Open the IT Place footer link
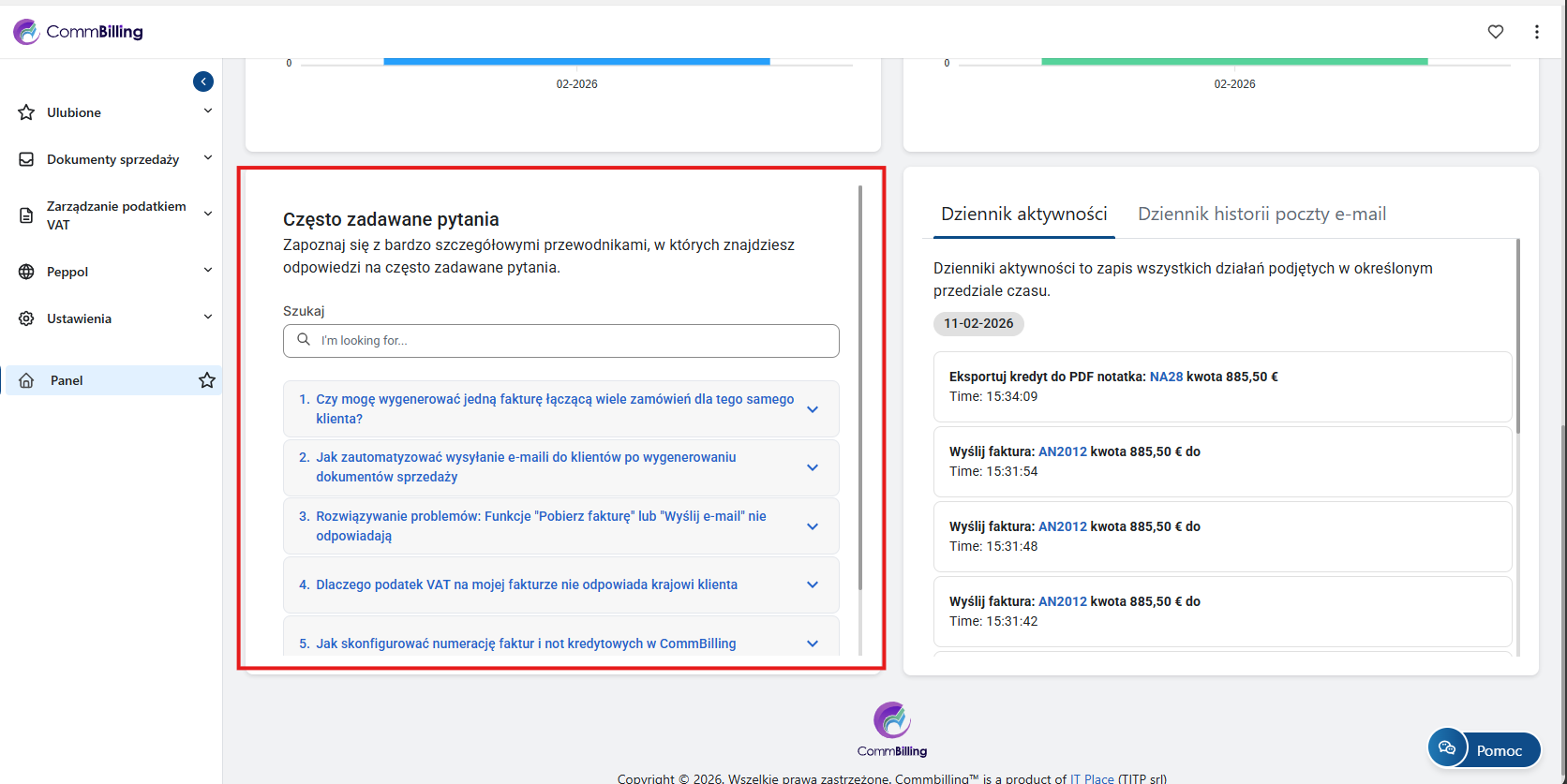The width and height of the screenshot is (1567, 784). click(x=1092, y=778)
